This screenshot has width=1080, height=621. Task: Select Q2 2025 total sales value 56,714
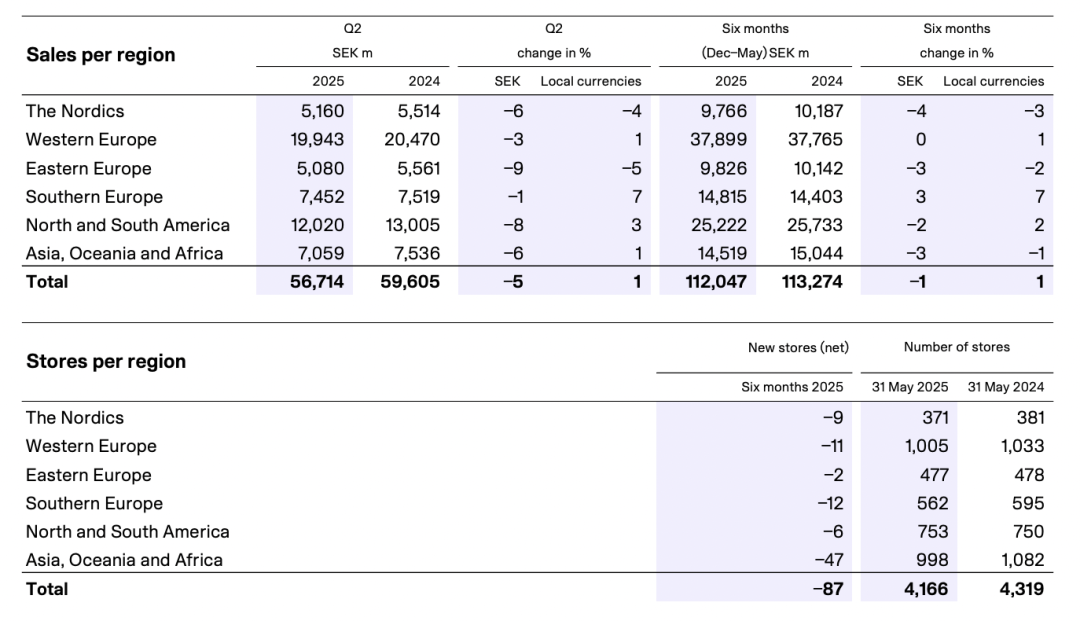317,282
